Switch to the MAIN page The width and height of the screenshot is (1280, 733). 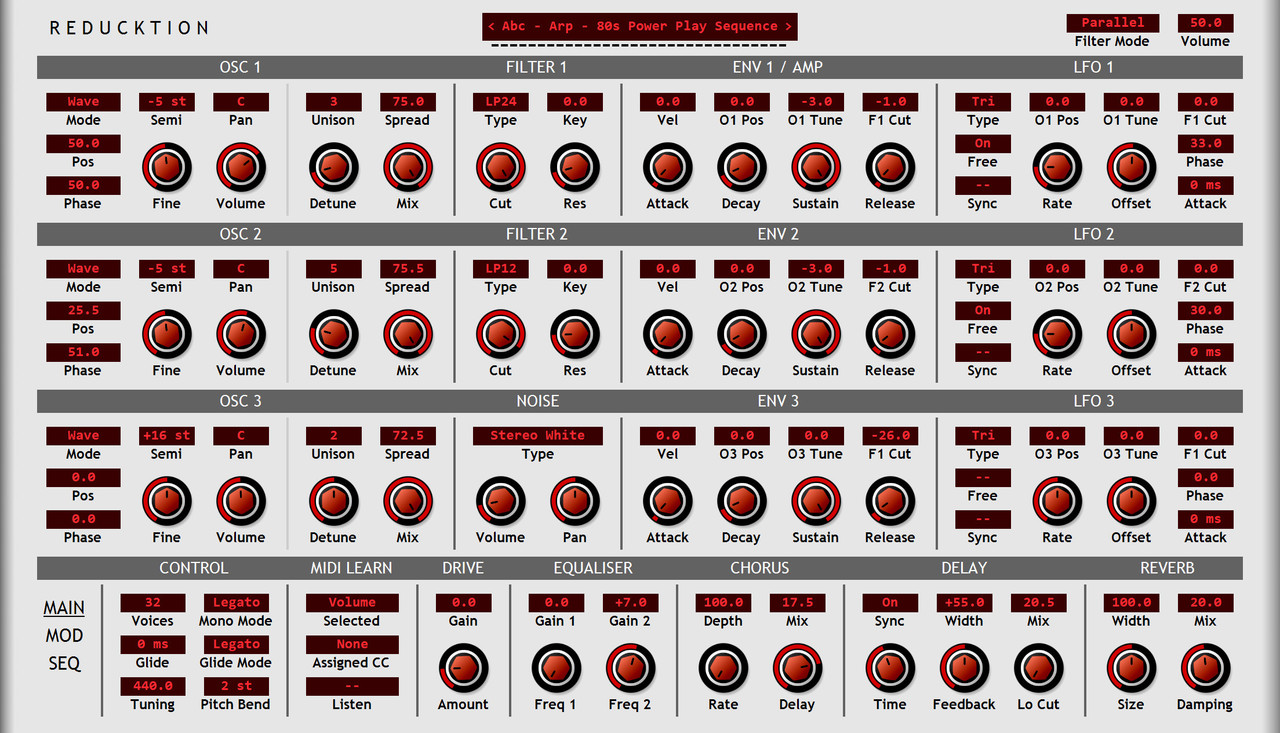click(x=64, y=608)
